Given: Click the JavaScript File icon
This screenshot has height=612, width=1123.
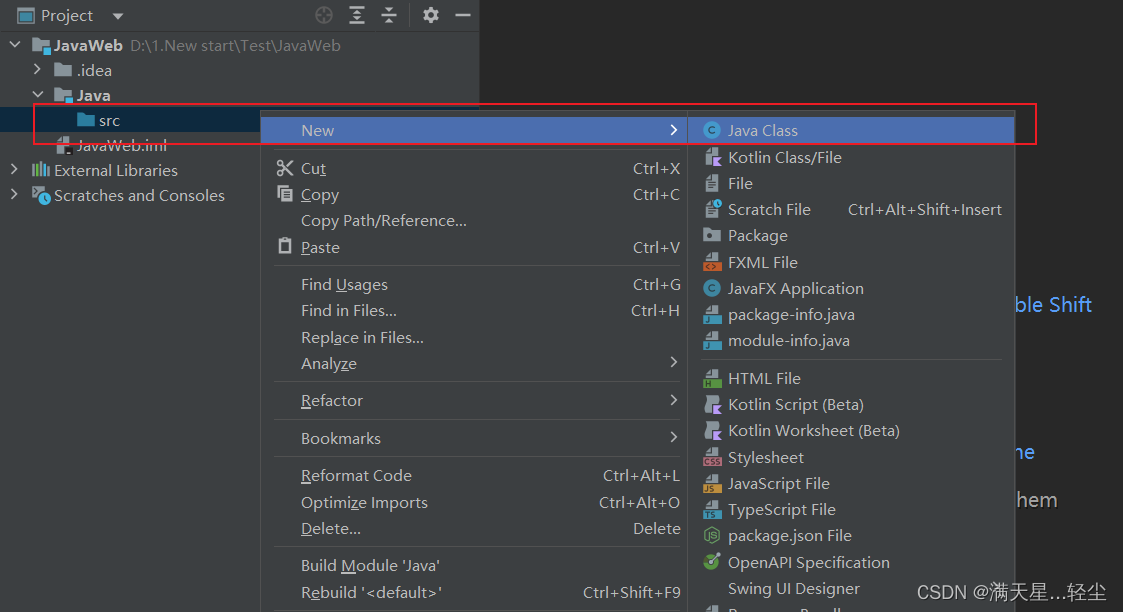Looking at the screenshot, I should [x=712, y=483].
